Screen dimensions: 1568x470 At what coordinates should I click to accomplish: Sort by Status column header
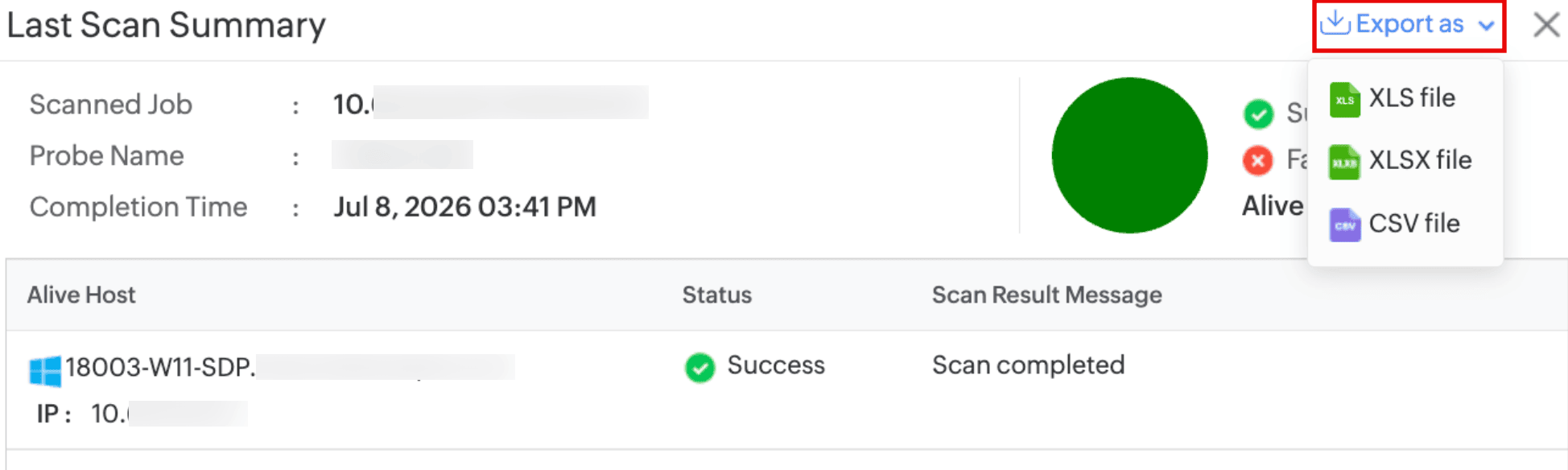716,295
